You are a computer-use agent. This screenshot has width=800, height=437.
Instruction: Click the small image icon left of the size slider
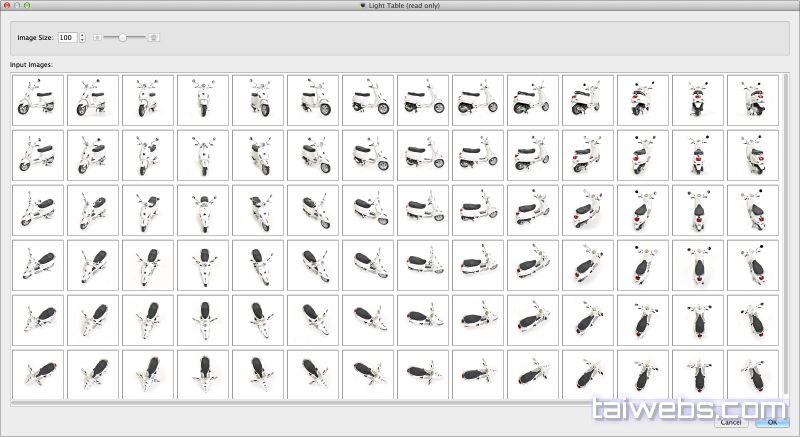[97, 37]
